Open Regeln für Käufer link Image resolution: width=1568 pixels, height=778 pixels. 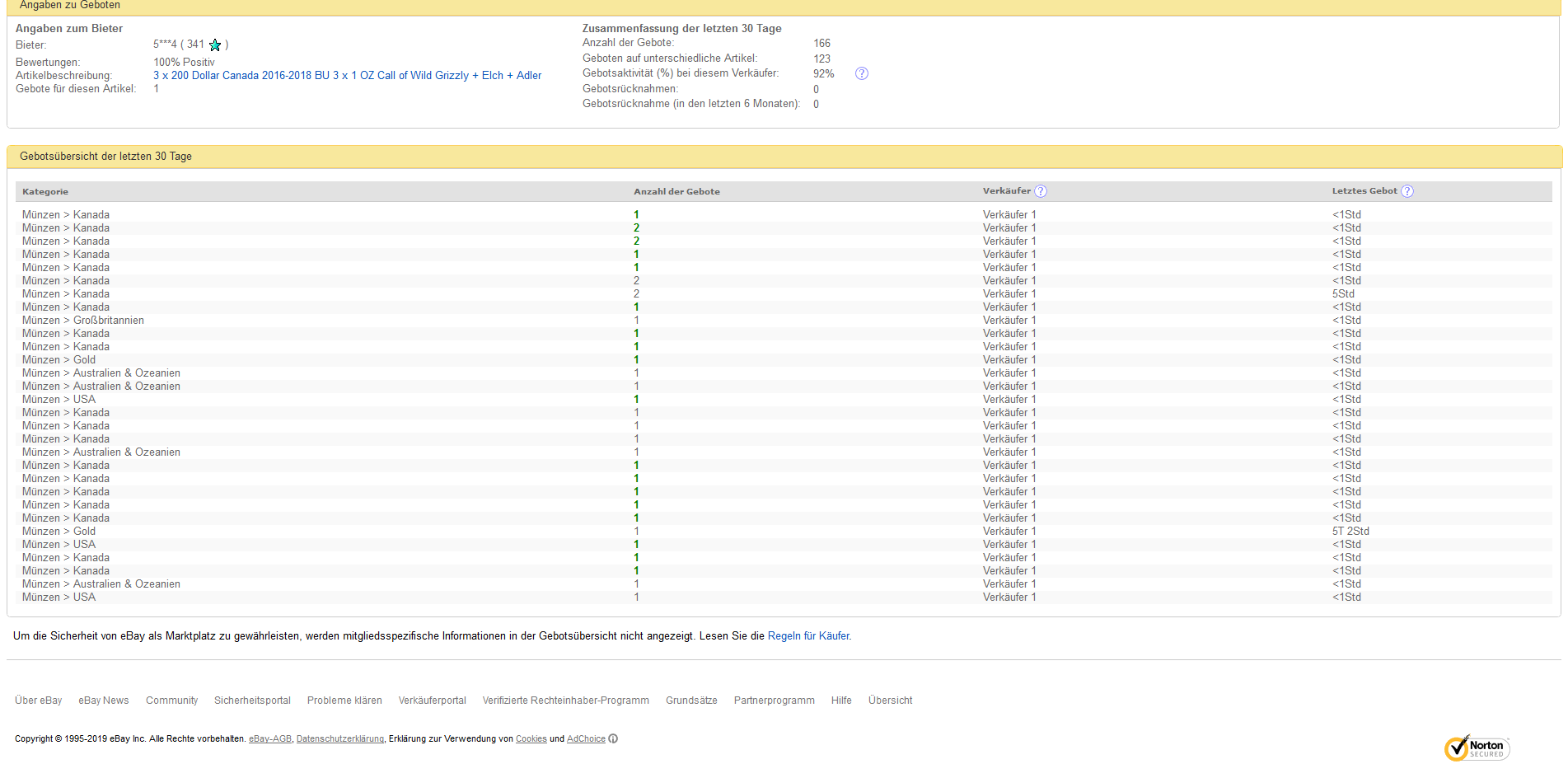808,636
